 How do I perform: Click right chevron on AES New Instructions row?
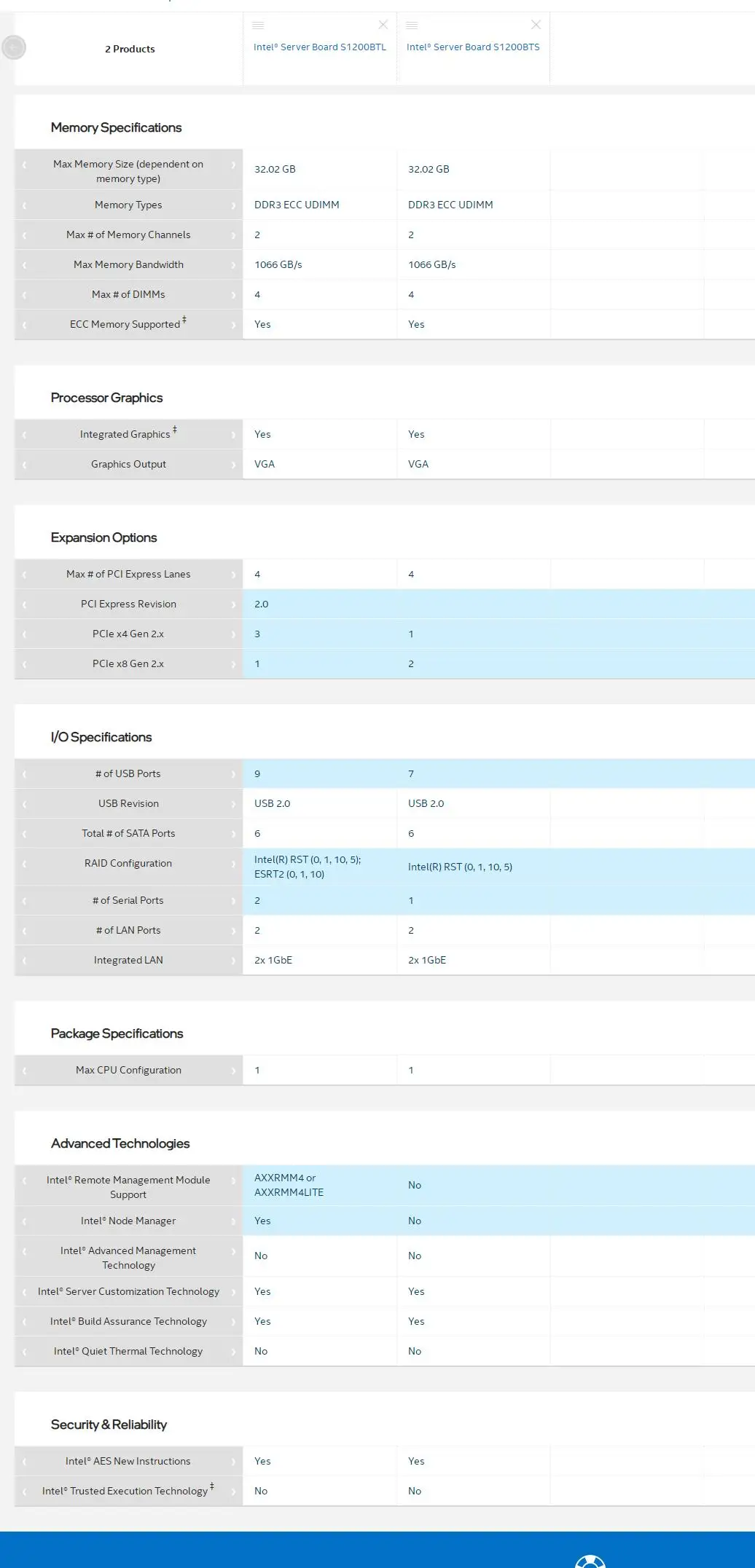pos(233,1462)
